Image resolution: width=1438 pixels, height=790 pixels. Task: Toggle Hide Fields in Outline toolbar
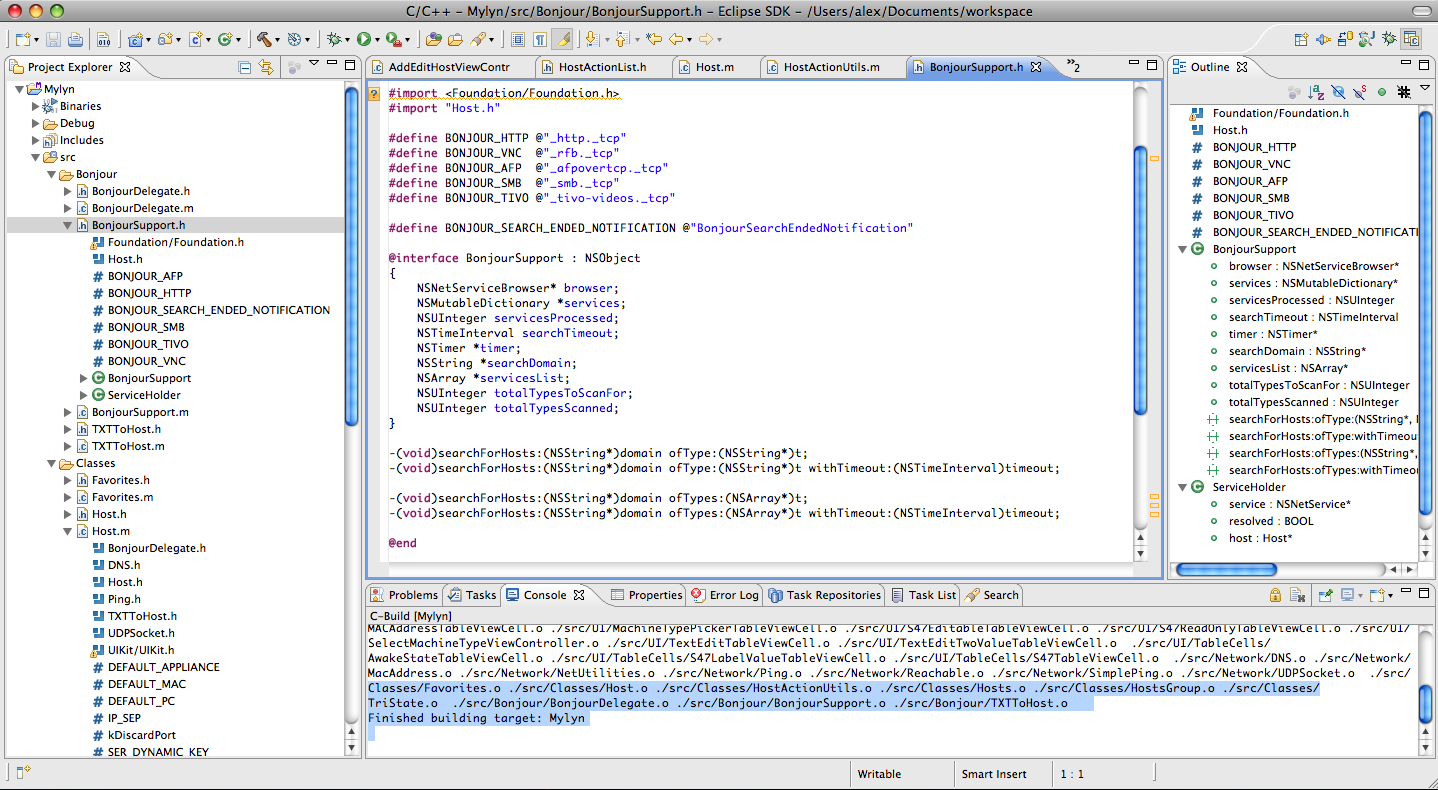click(x=1339, y=91)
